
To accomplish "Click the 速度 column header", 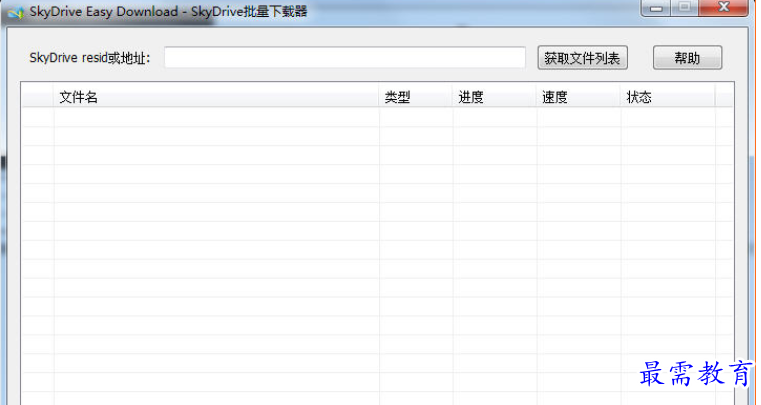I will (579, 97).
